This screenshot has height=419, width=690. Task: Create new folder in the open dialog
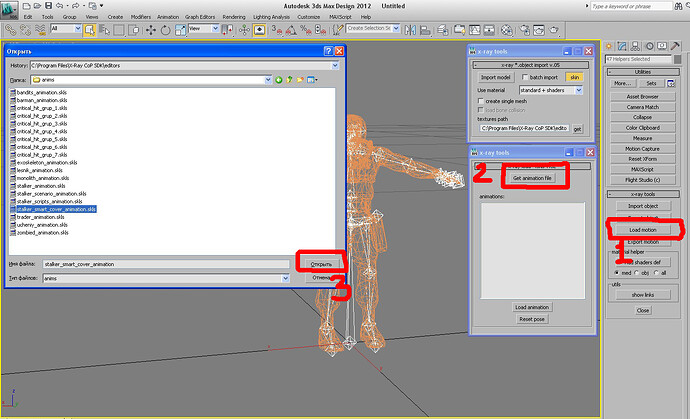(x=300, y=79)
